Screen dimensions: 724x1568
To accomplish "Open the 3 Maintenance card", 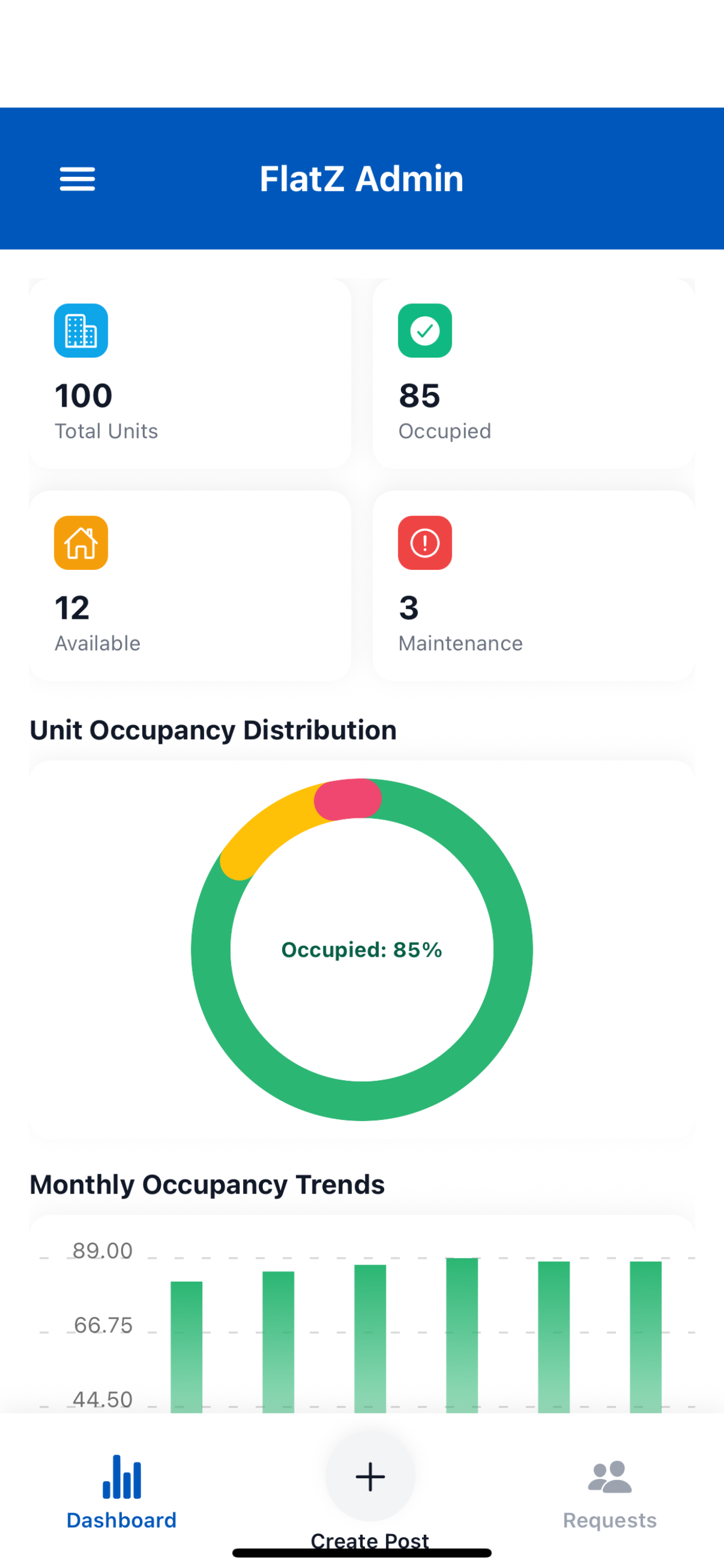I will coord(533,586).
